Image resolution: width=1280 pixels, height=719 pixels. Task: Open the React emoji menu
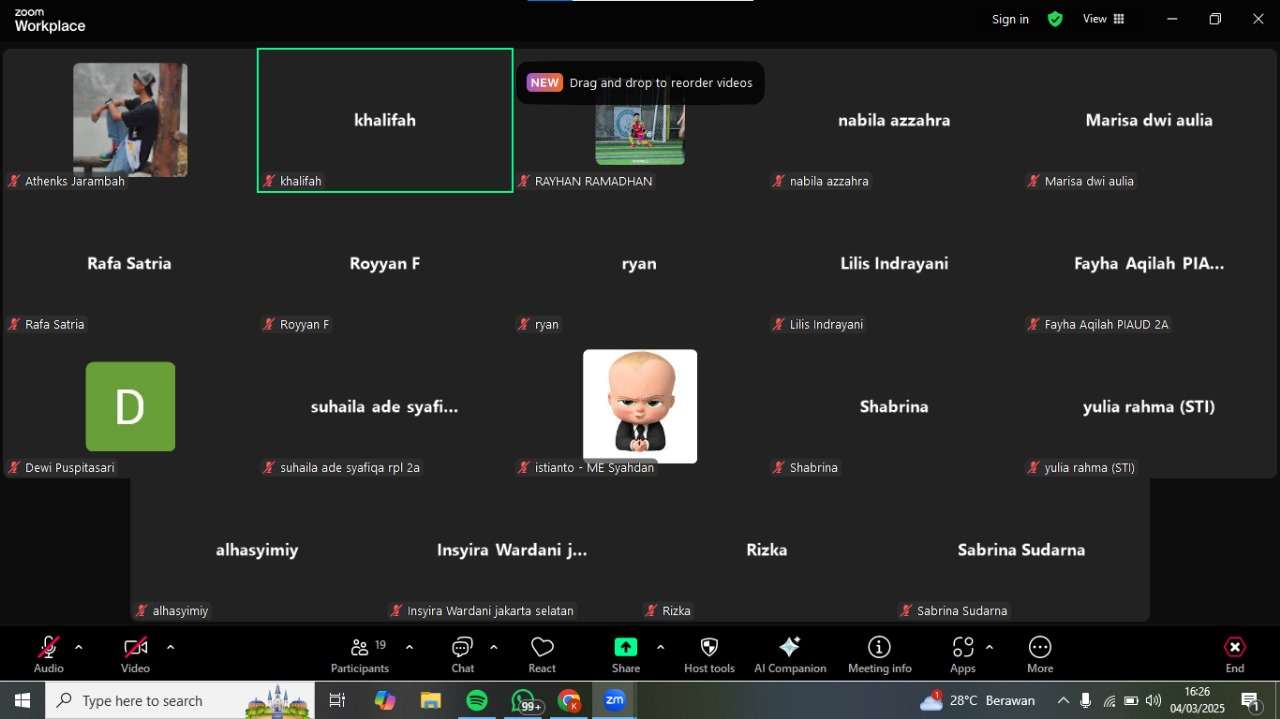[x=542, y=654]
